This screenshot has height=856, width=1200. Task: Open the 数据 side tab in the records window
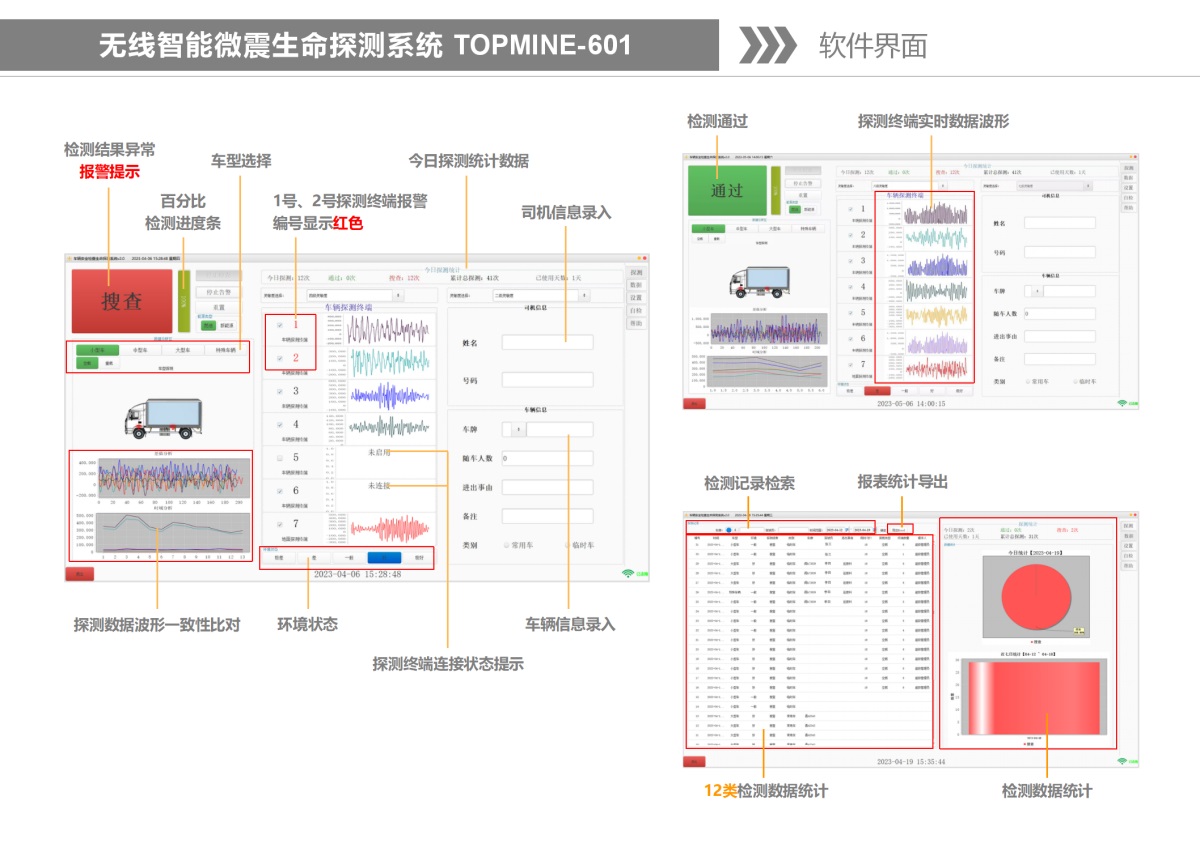(x=1128, y=536)
